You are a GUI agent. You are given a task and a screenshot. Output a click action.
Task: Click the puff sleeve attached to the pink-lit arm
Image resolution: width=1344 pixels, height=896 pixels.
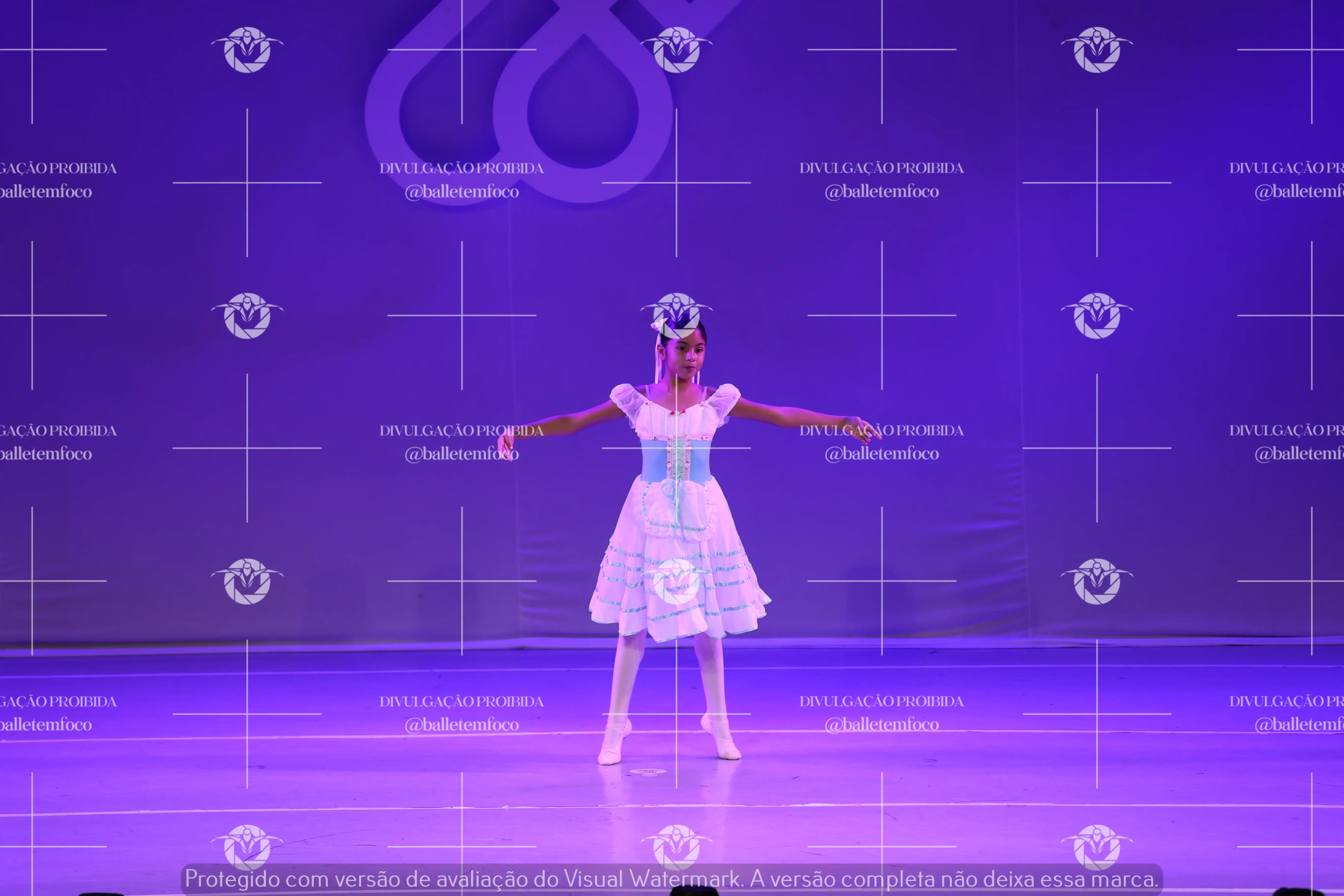point(626,400)
